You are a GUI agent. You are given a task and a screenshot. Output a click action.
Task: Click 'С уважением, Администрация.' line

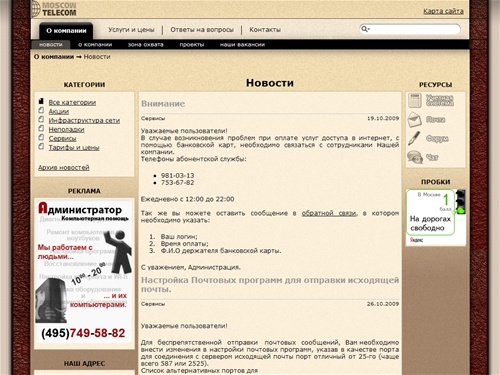(x=191, y=267)
